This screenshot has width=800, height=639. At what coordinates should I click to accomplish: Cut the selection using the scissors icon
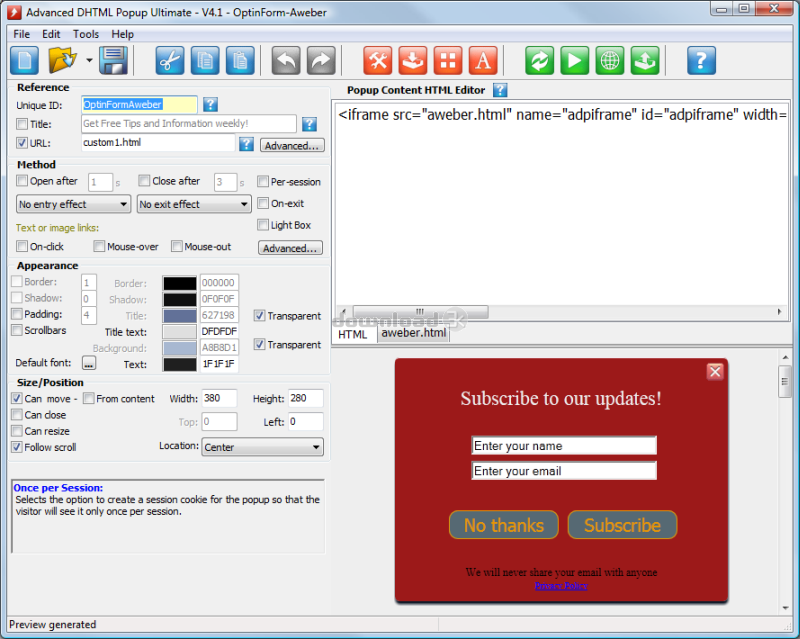pos(169,61)
